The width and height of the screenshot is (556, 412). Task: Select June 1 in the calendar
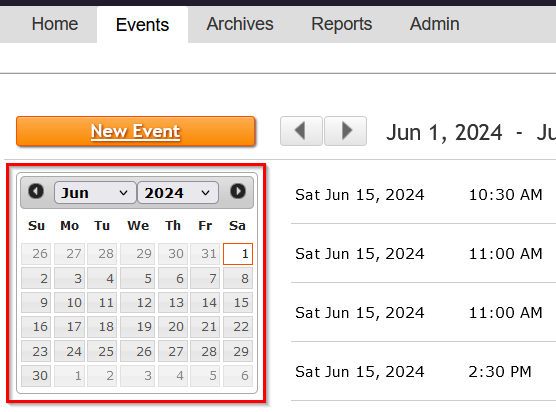(x=238, y=254)
